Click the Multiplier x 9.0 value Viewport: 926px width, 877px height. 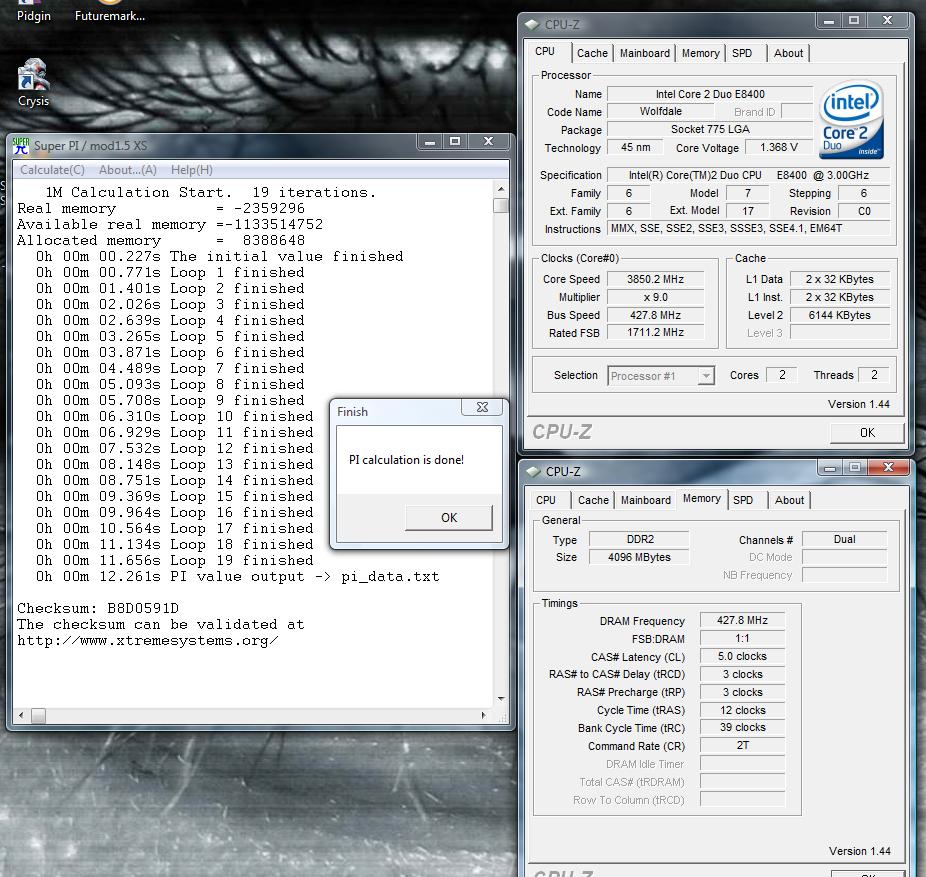[656, 297]
